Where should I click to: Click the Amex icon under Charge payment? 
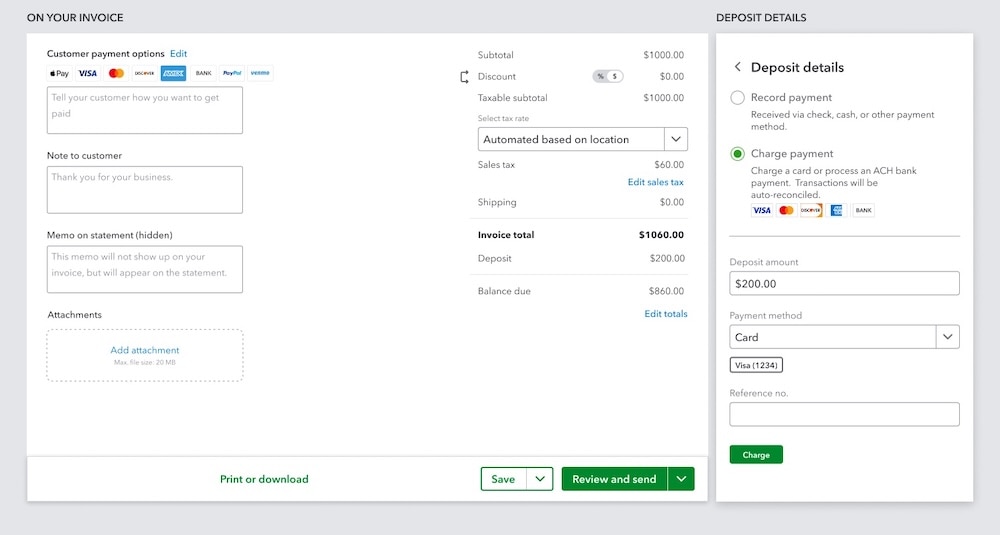(x=837, y=210)
